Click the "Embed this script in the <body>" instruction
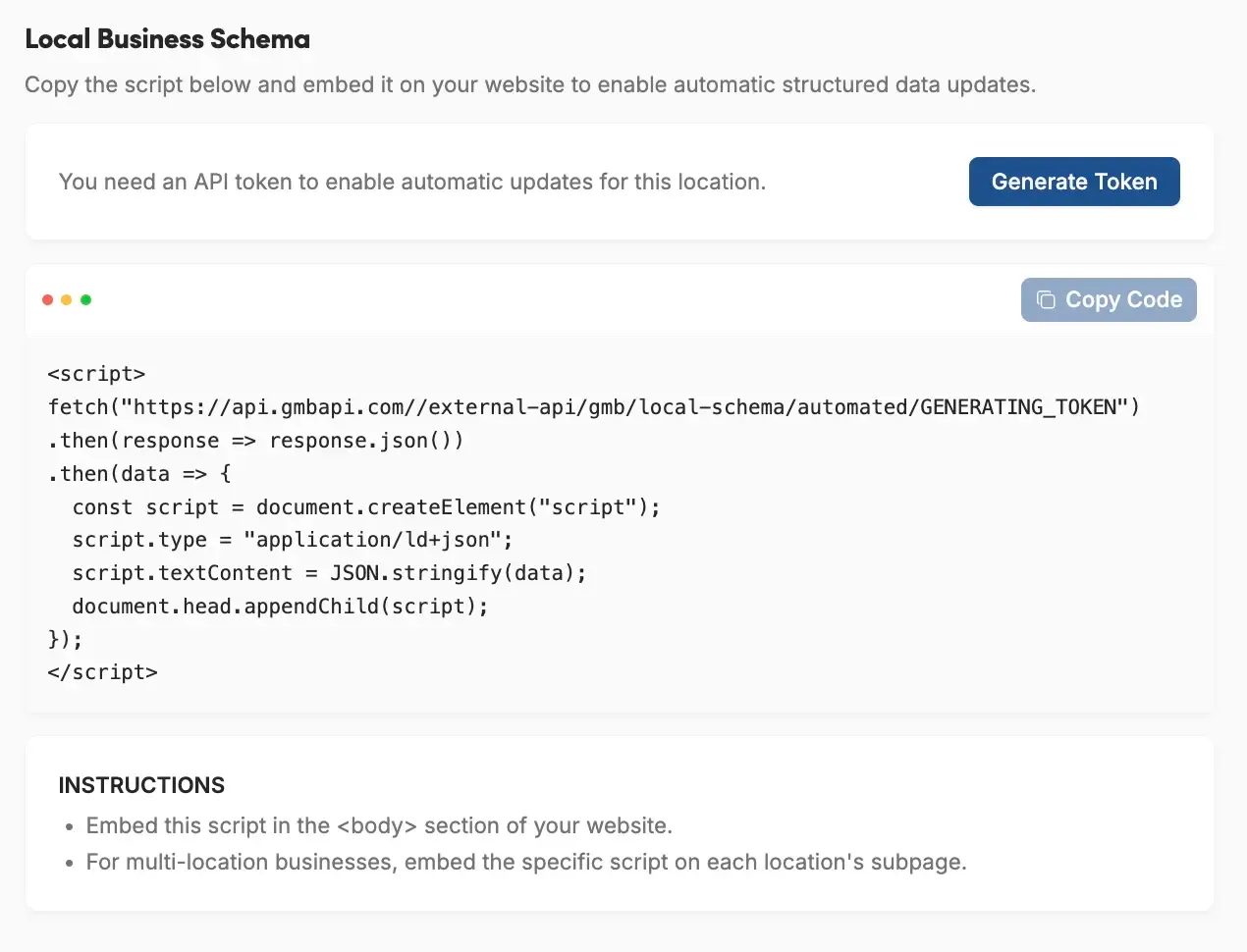The image size is (1247, 952). [379, 825]
